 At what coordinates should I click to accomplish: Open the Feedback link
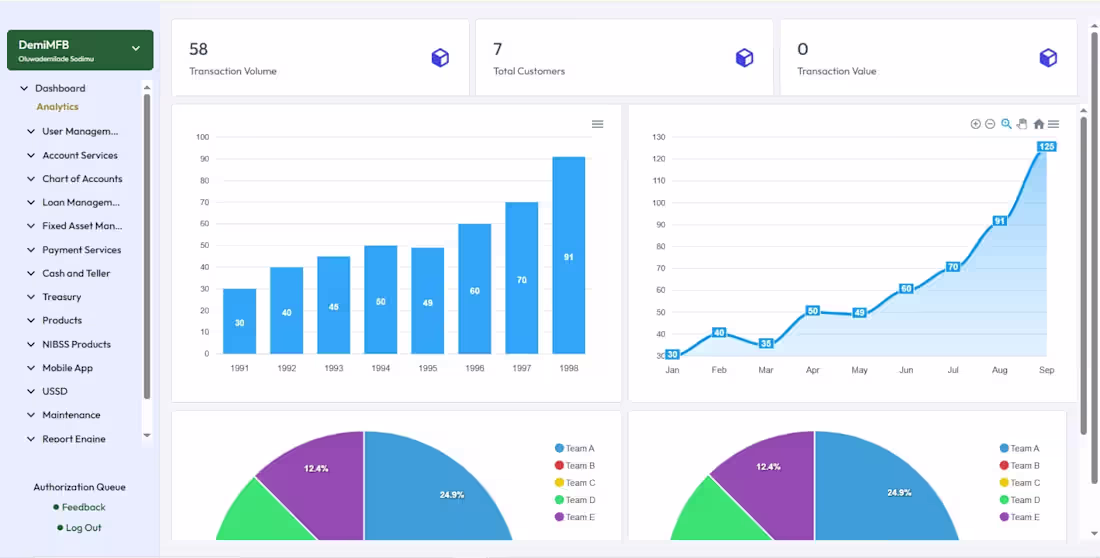click(x=79, y=507)
